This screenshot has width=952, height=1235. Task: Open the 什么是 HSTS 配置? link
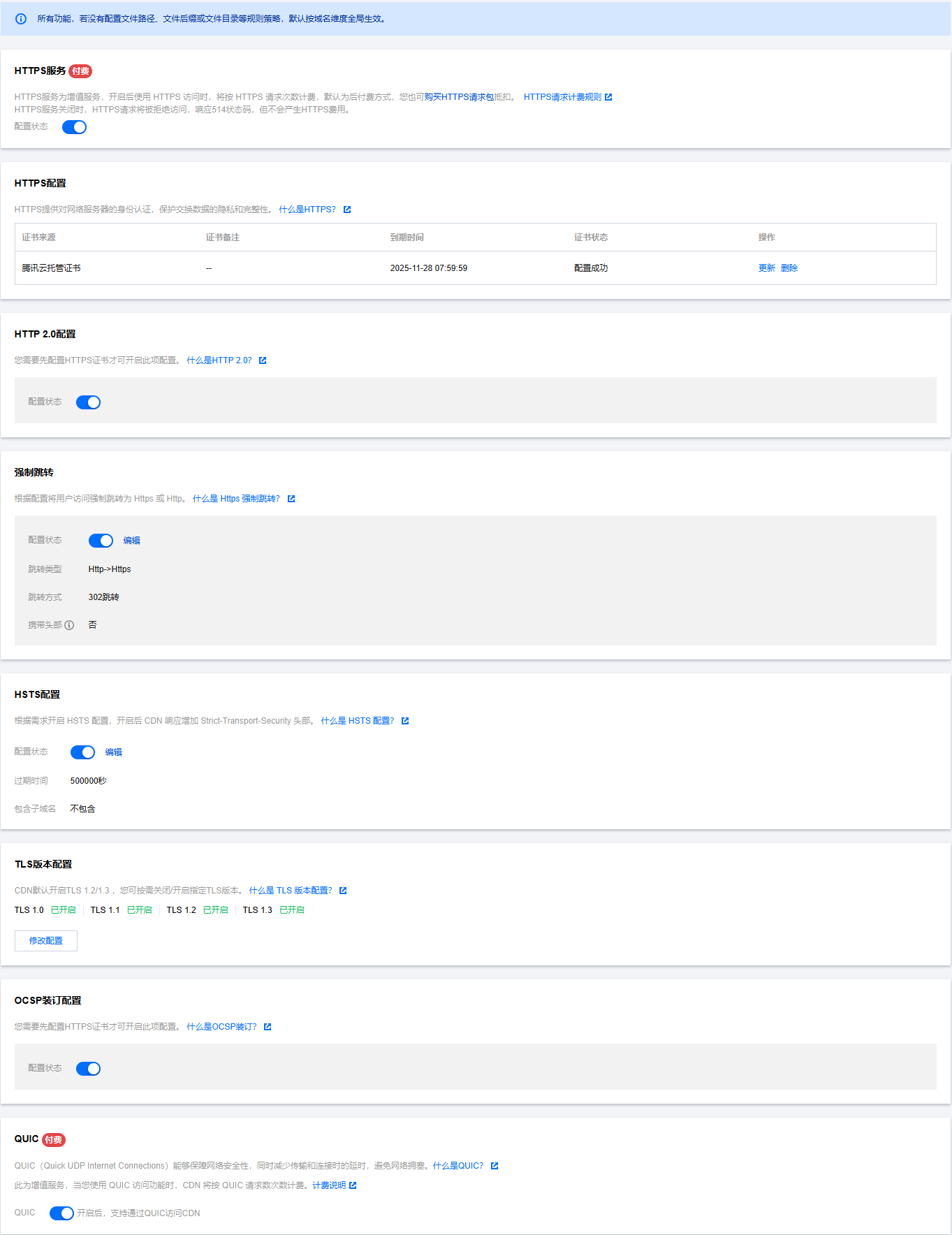[358, 721]
